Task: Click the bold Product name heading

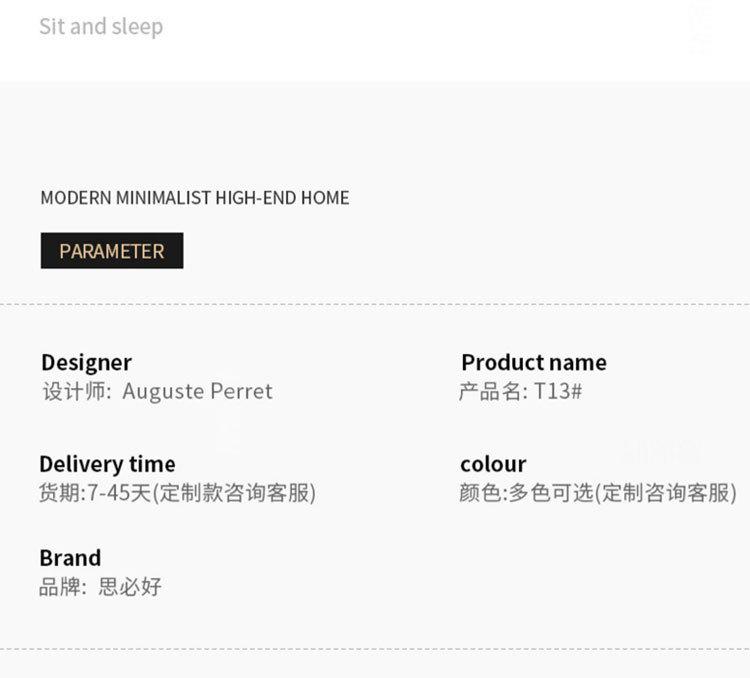Action: coord(534,362)
